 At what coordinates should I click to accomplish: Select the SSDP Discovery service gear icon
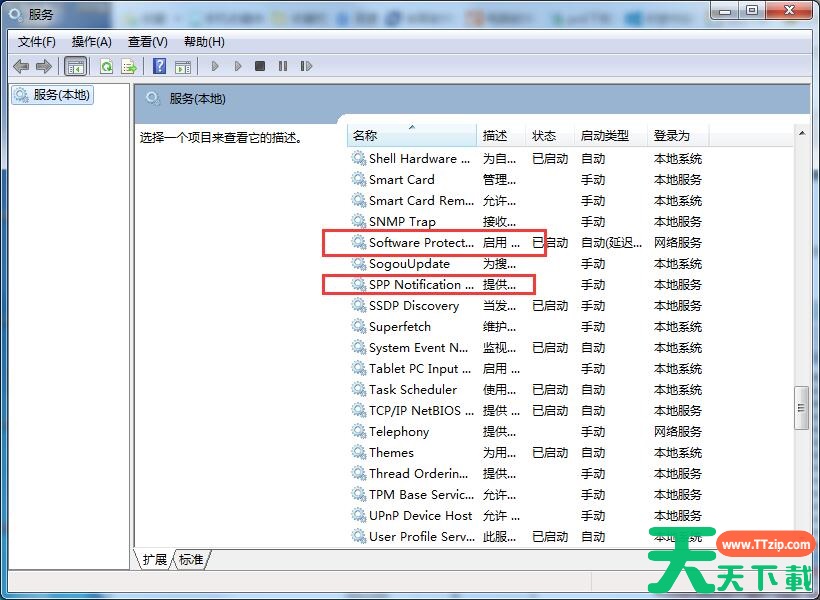pyautogui.click(x=358, y=305)
